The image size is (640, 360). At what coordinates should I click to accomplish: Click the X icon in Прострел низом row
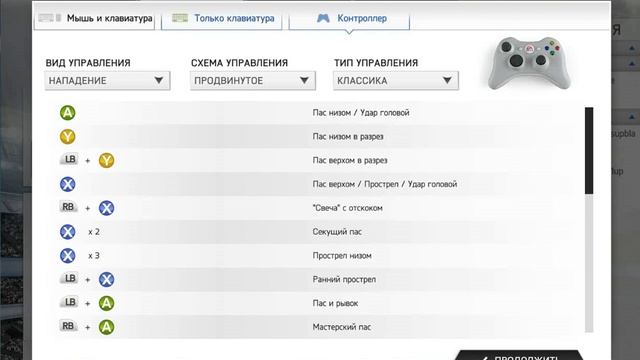click(x=68, y=256)
